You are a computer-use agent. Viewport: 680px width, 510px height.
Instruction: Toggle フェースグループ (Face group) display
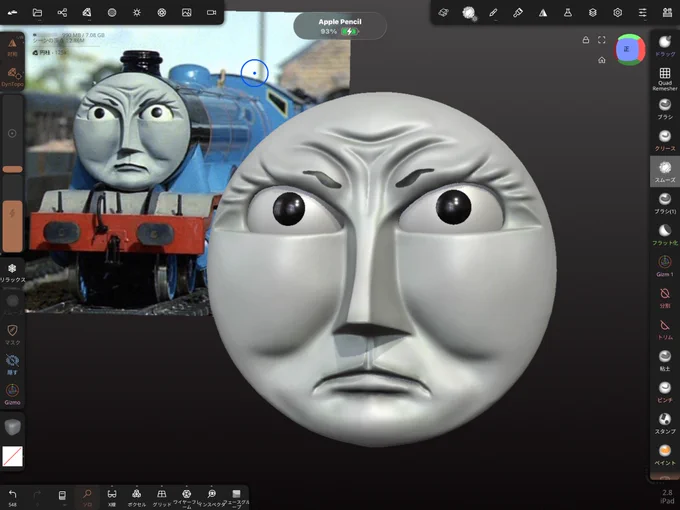(x=236, y=497)
